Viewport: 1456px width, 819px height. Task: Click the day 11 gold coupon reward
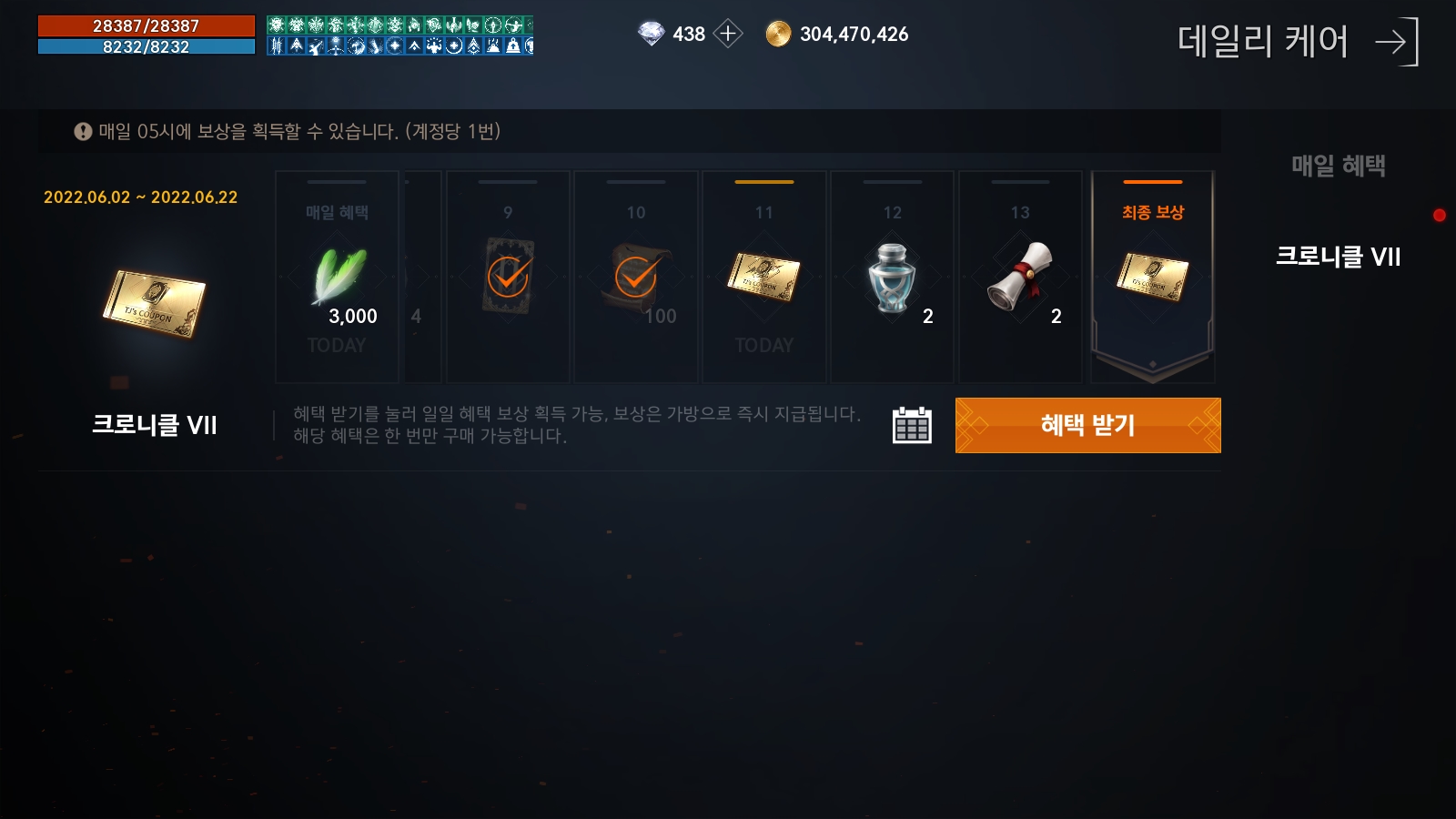coord(763,277)
